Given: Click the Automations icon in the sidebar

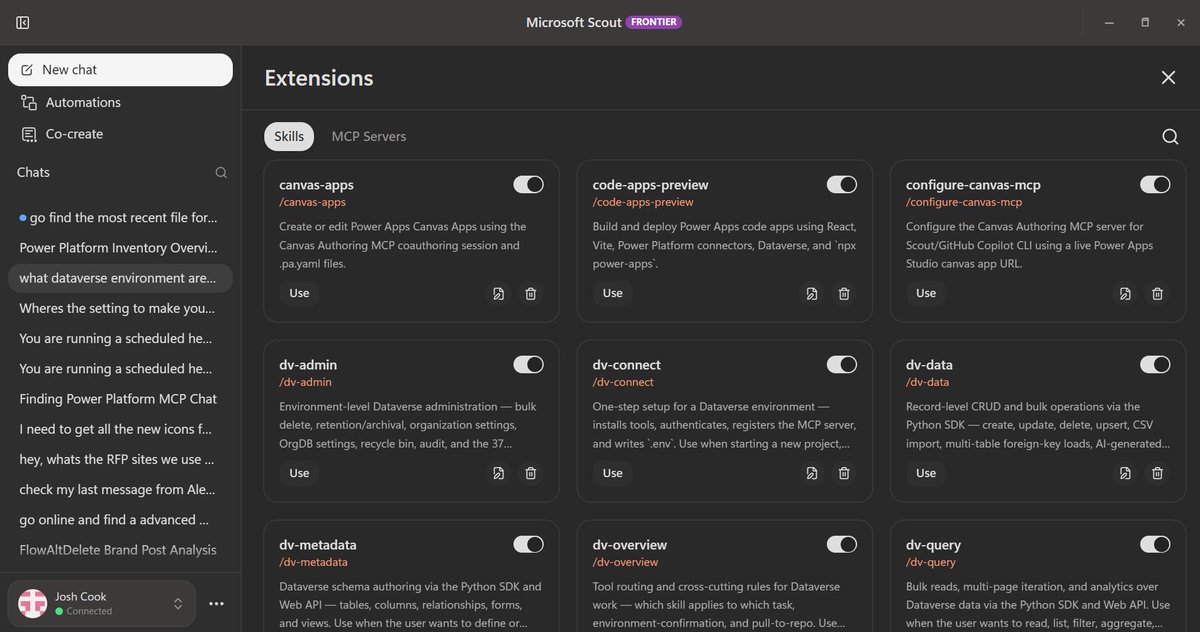Looking at the screenshot, I should [29, 102].
